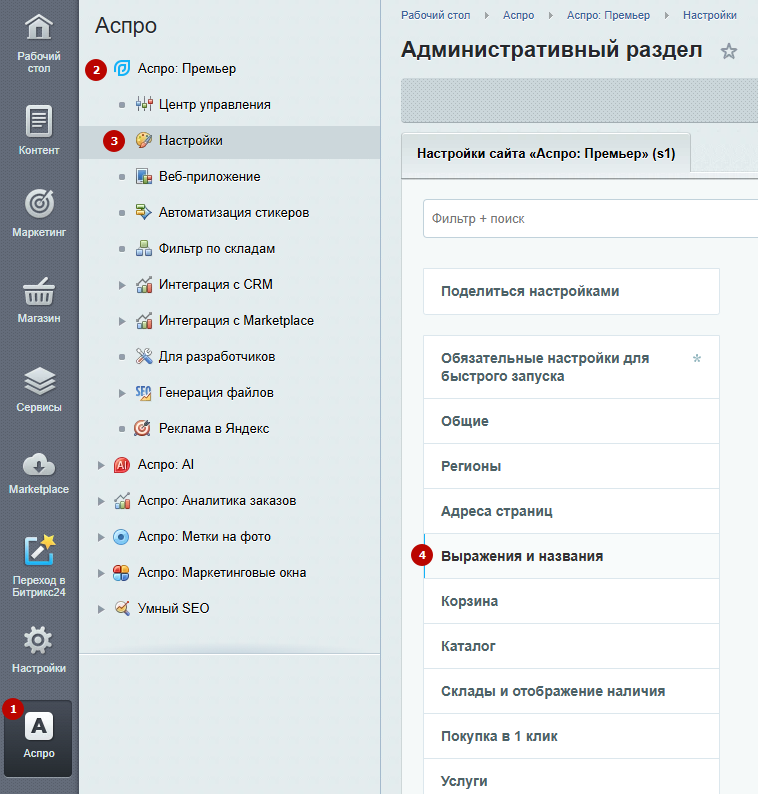Select the Маркетинг target icon
The image size is (758, 794).
coord(39,204)
